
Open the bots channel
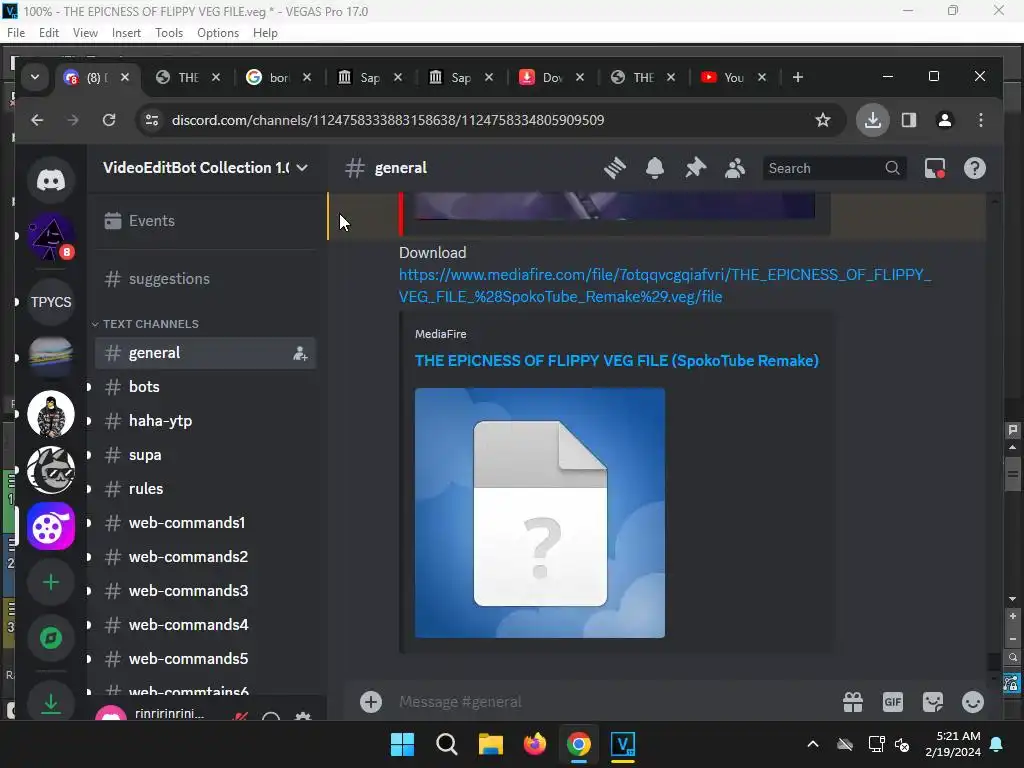(x=205, y=387)
